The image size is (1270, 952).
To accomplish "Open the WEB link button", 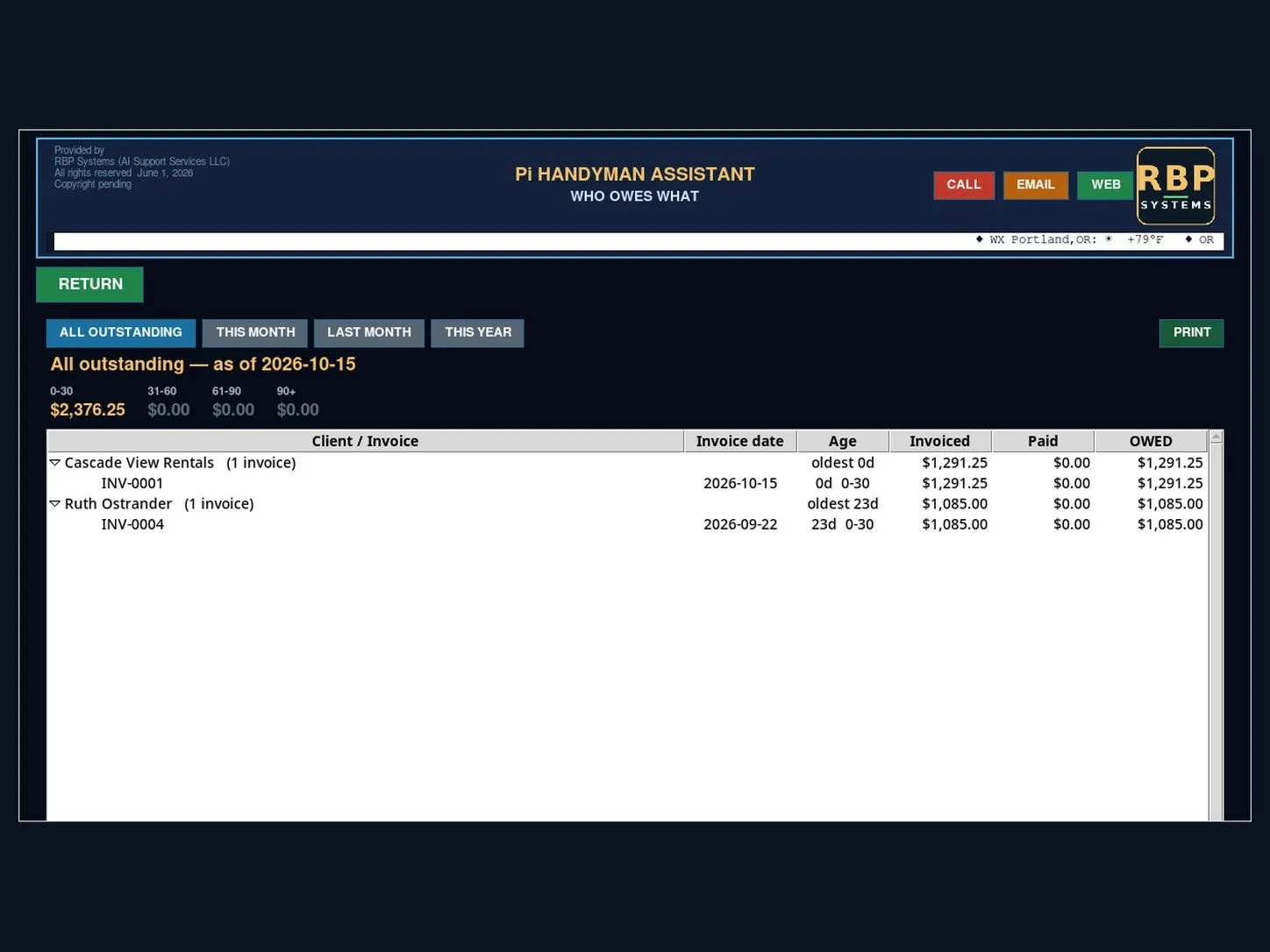I will 1106,185.
